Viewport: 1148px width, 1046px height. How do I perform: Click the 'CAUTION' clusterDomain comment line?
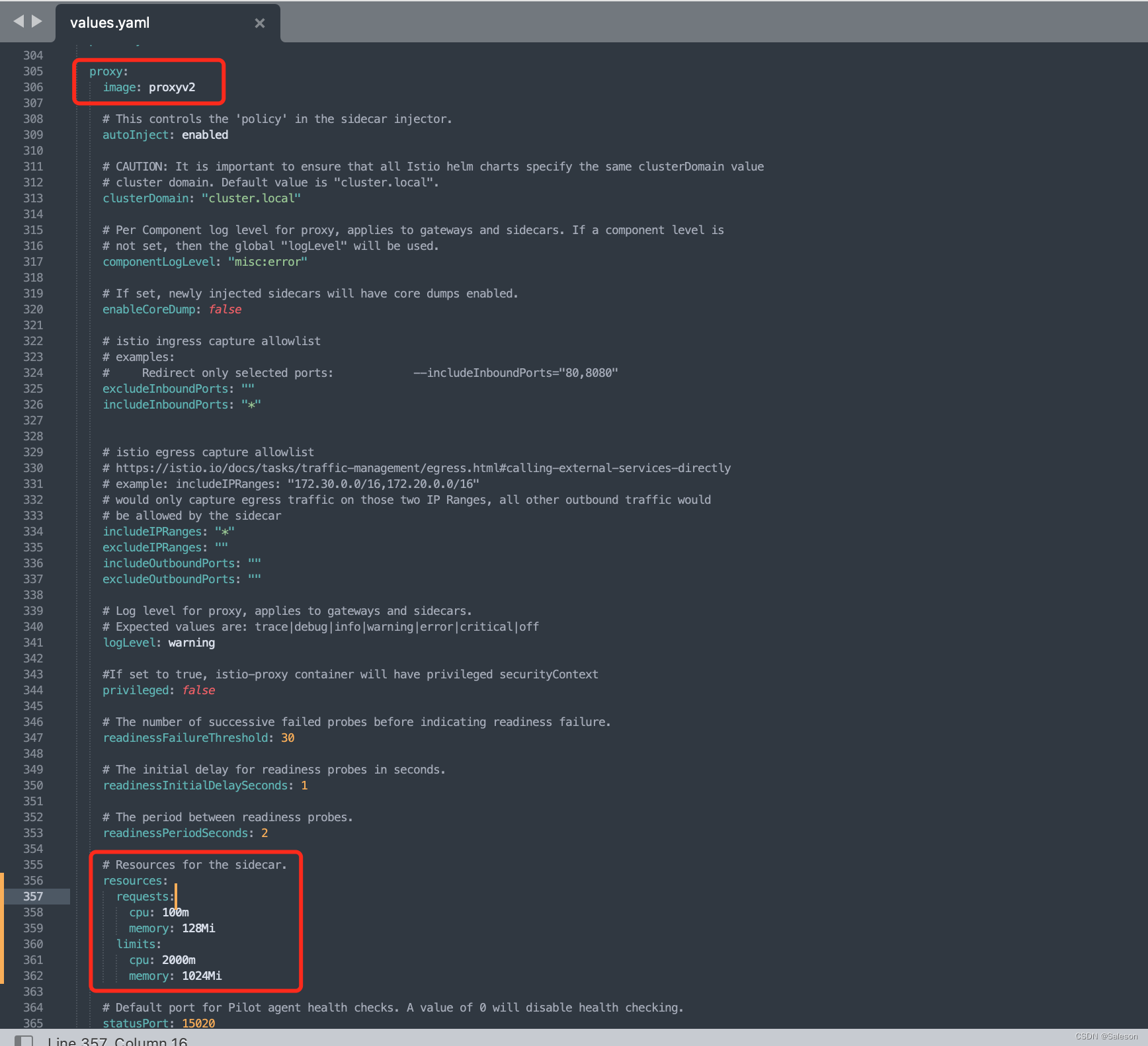[x=433, y=167]
